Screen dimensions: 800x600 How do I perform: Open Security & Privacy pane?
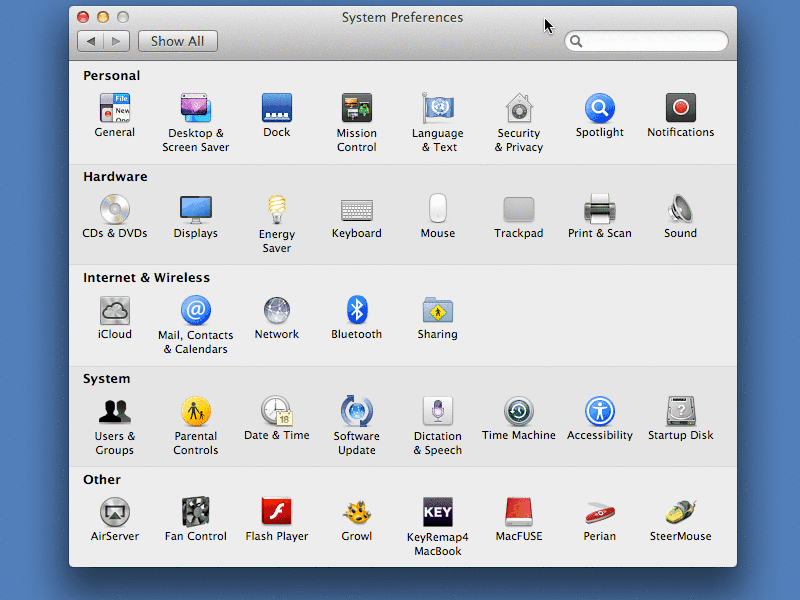(519, 109)
